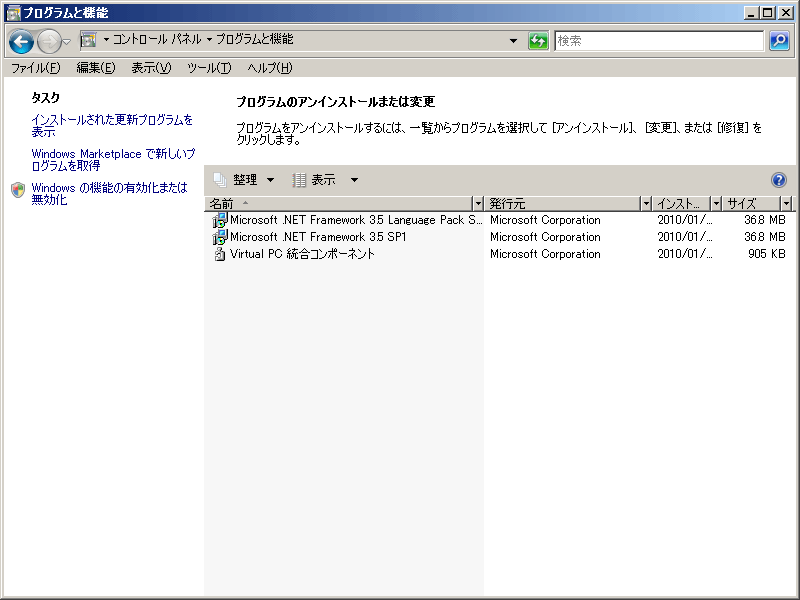Click the Virtual PC 統合コンポーネント installer icon
800x600 pixels.
tap(219, 254)
